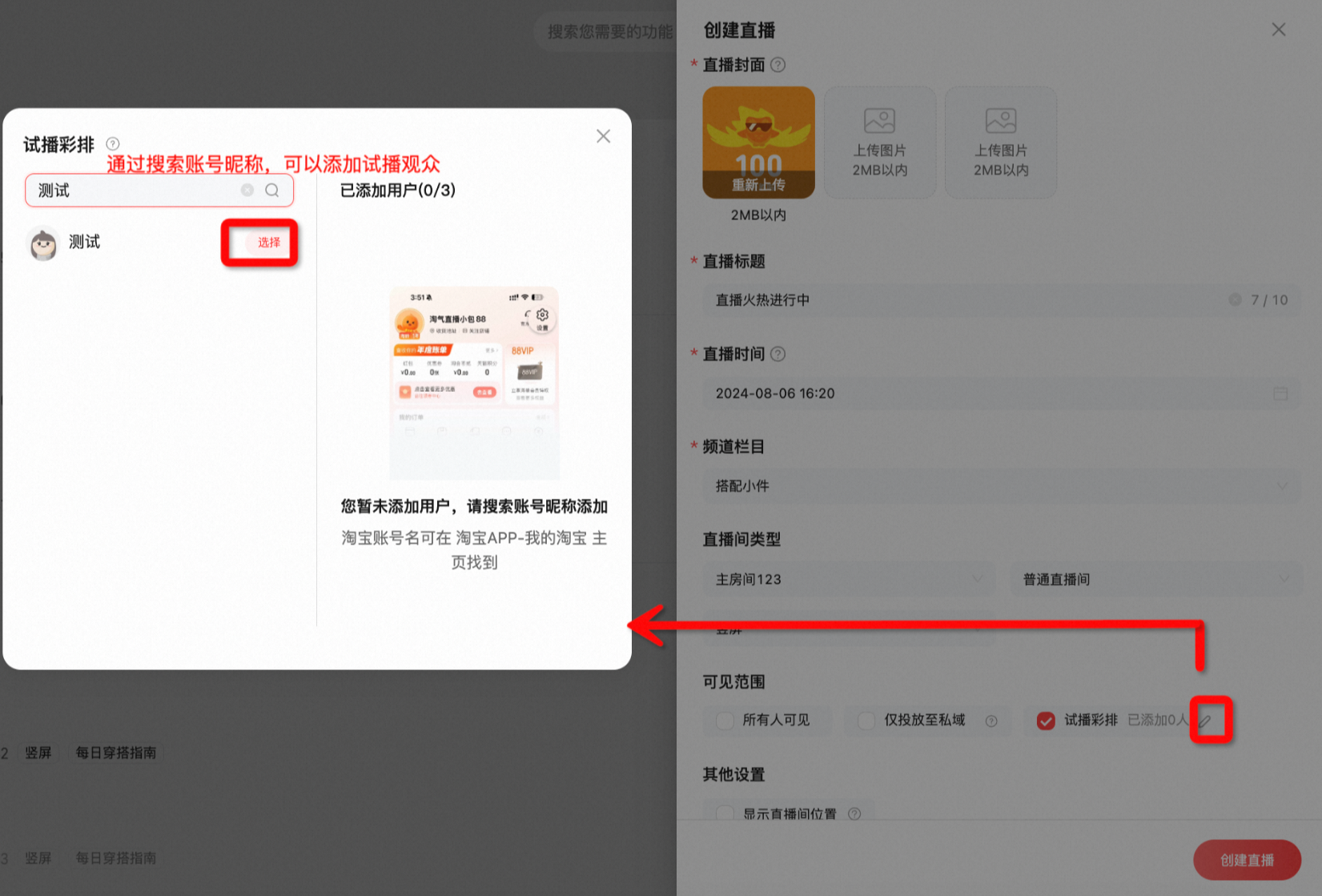Open the 主房间123 dropdown

849,579
